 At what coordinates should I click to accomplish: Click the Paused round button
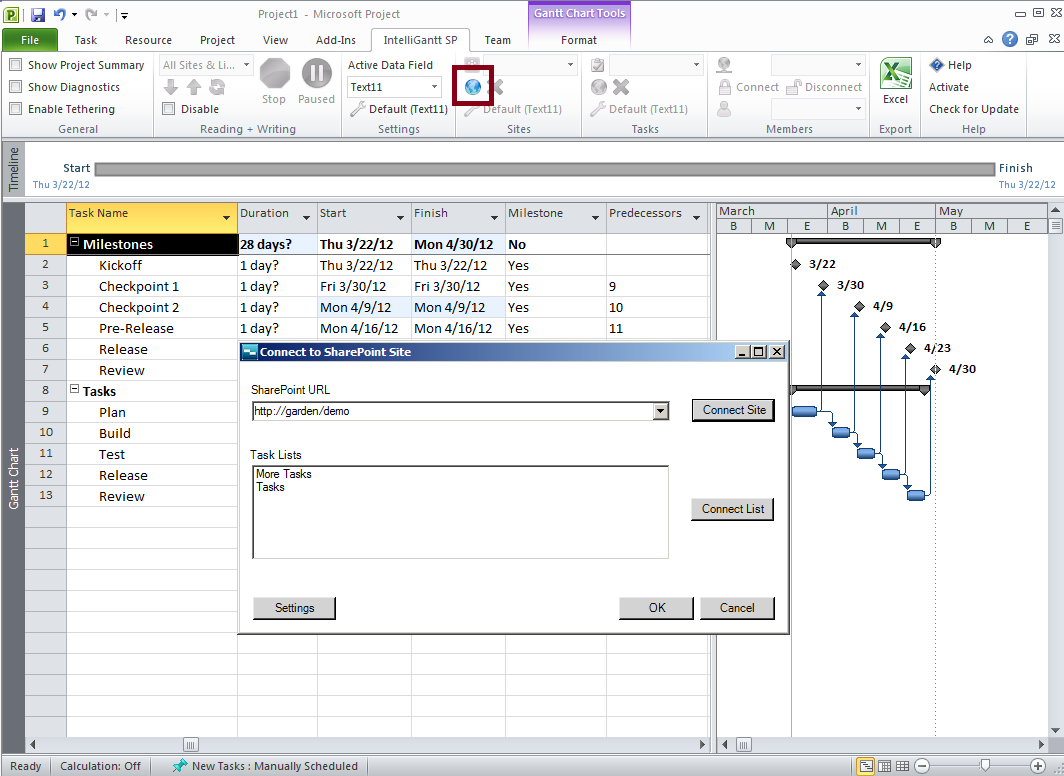pos(316,73)
